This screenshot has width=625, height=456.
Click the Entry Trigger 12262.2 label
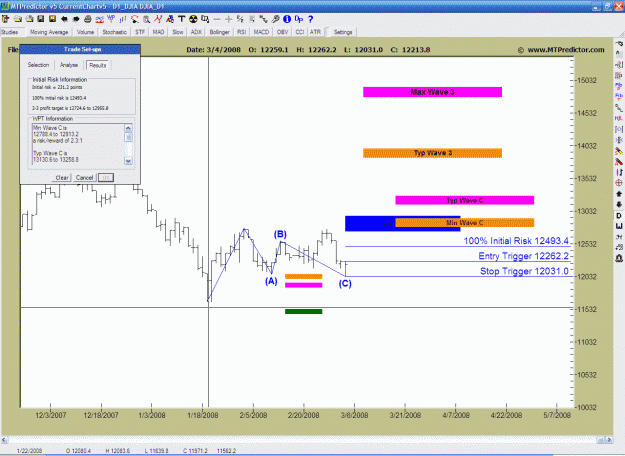click(524, 256)
